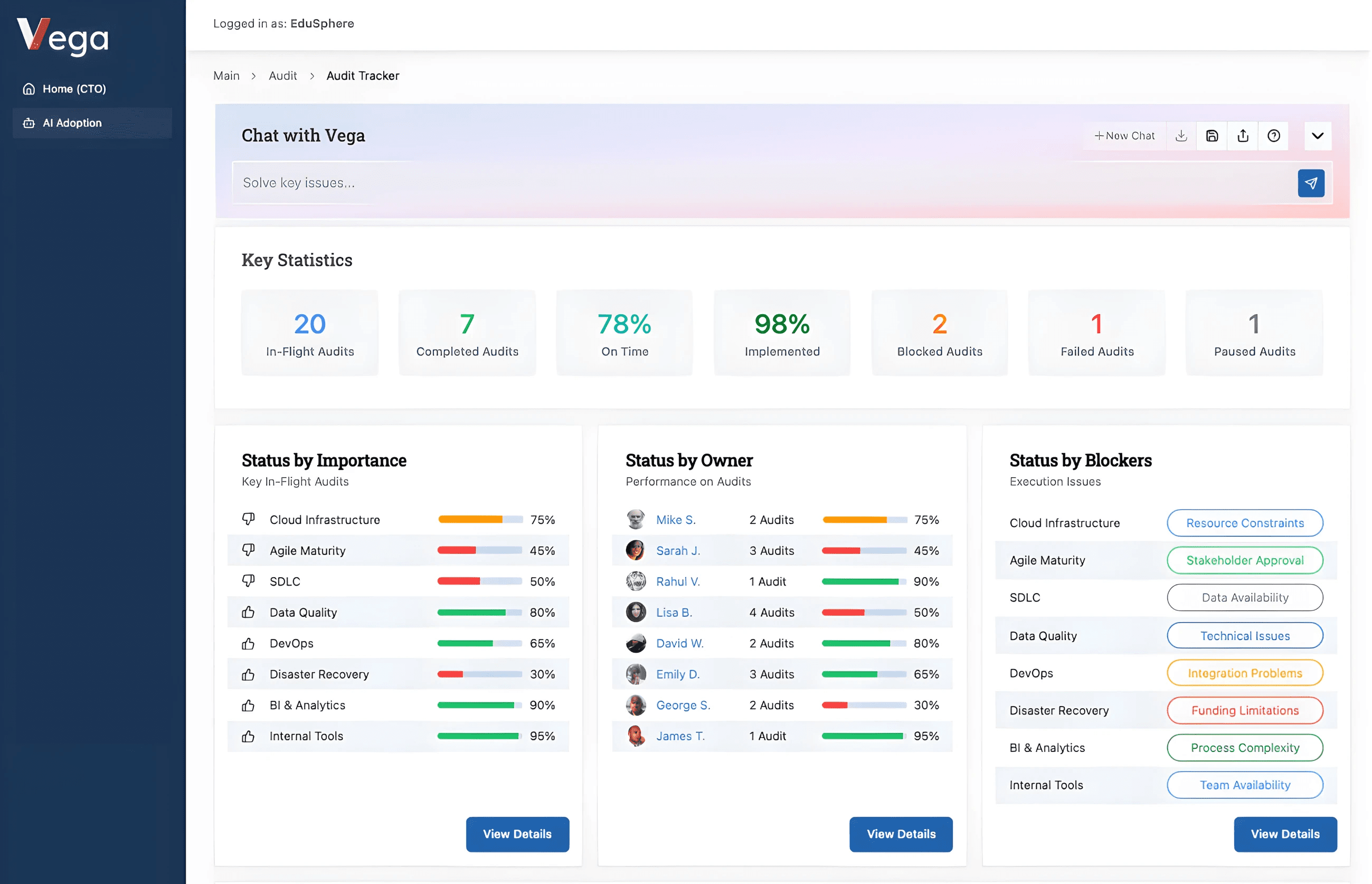Screen dimensions: 1372x884
Task: Click the download icon in chat header
Action: coord(1181,136)
